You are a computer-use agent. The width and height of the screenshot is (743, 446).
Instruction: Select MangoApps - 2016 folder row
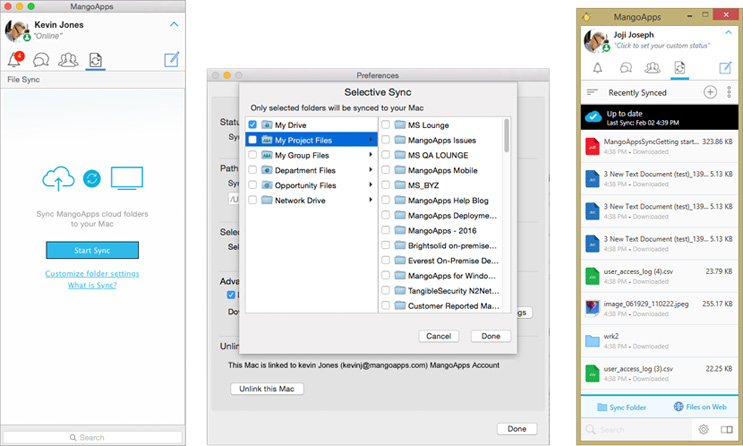[x=440, y=230]
